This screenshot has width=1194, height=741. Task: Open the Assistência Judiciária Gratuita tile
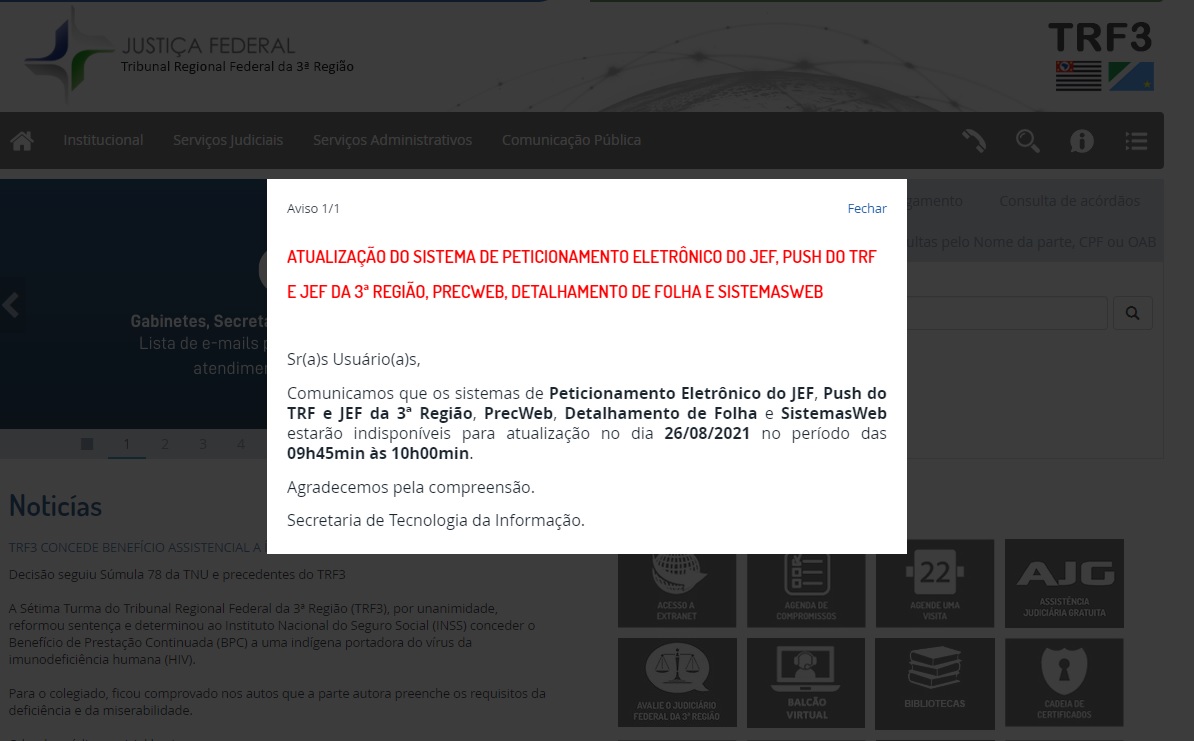1065,584
